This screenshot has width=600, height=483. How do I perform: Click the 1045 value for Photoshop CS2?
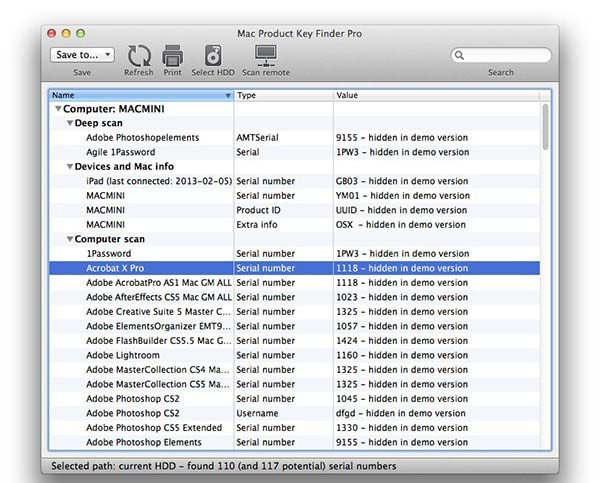pyautogui.click(x=402, y=399)
